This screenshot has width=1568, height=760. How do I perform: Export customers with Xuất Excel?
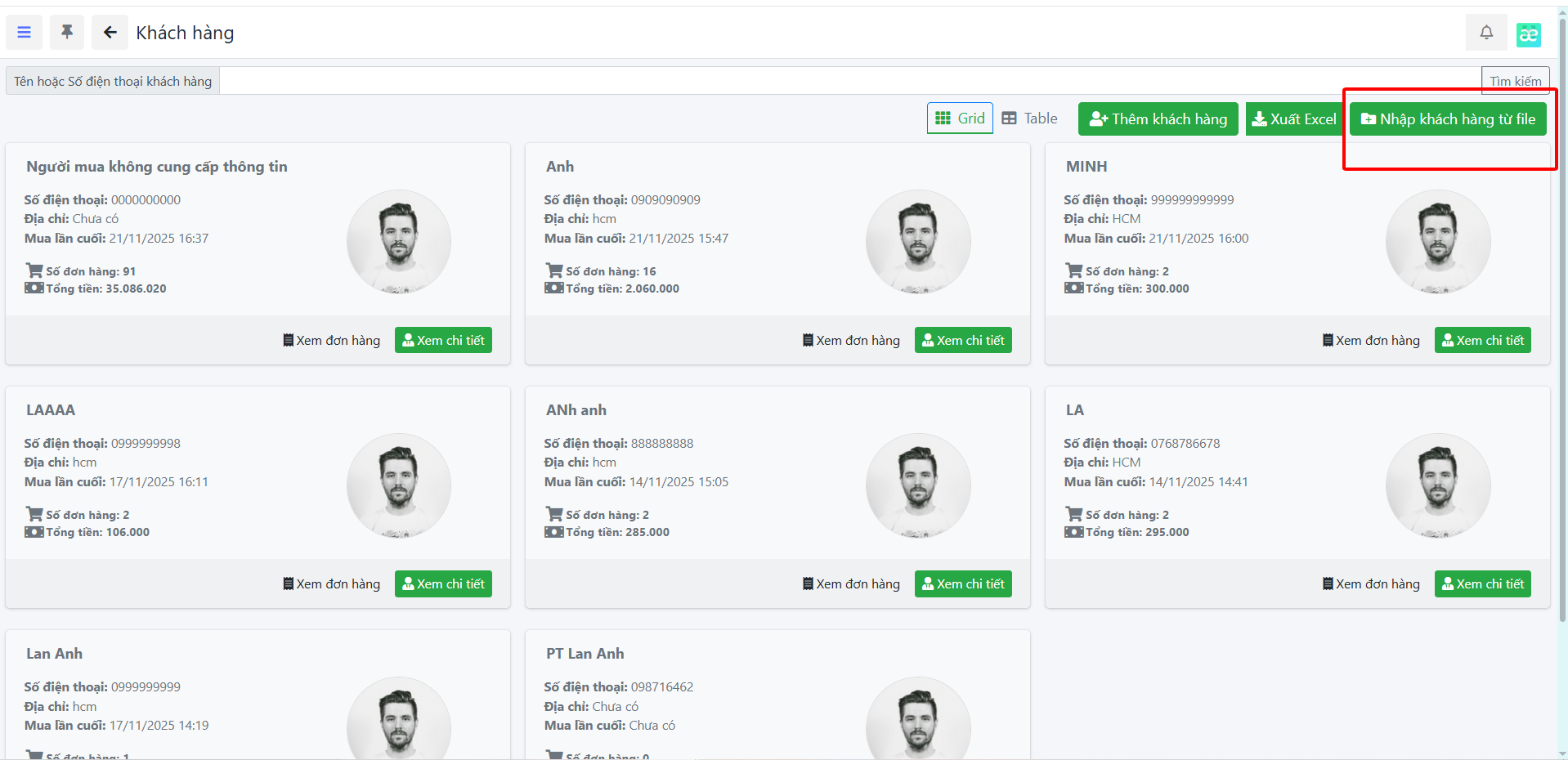pyautogui.click(x=1294, y=119)
